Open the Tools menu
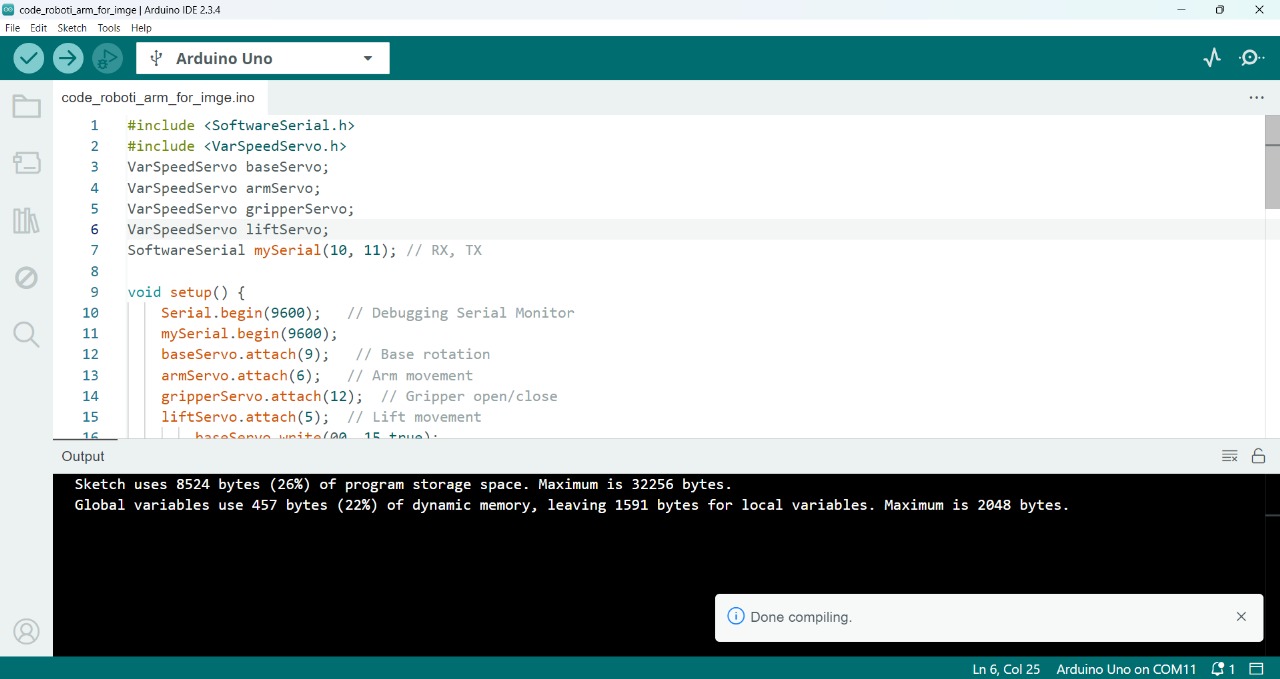The image size is (1280, 679). point(109,28)
